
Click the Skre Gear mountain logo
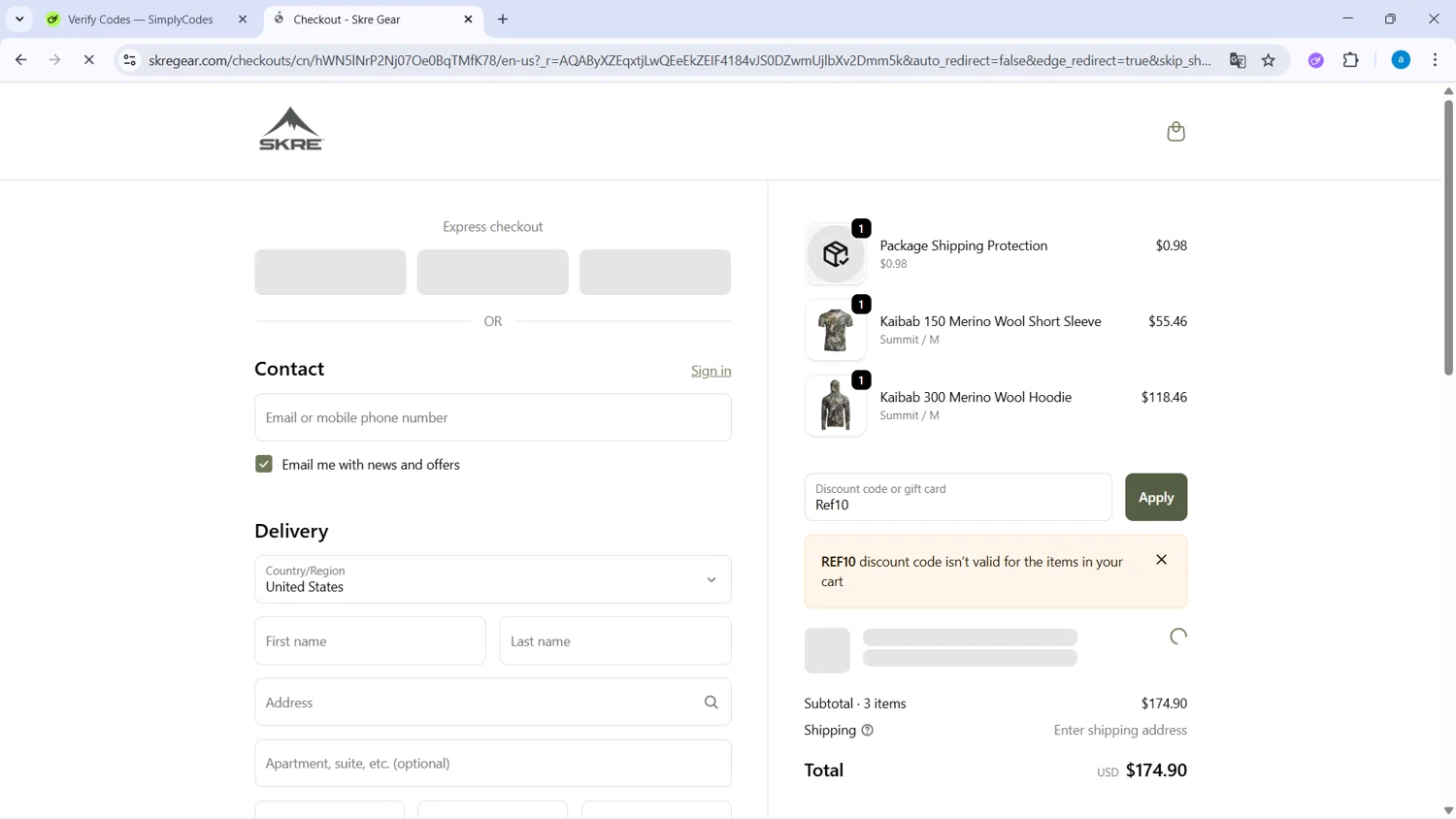(290, 129)
